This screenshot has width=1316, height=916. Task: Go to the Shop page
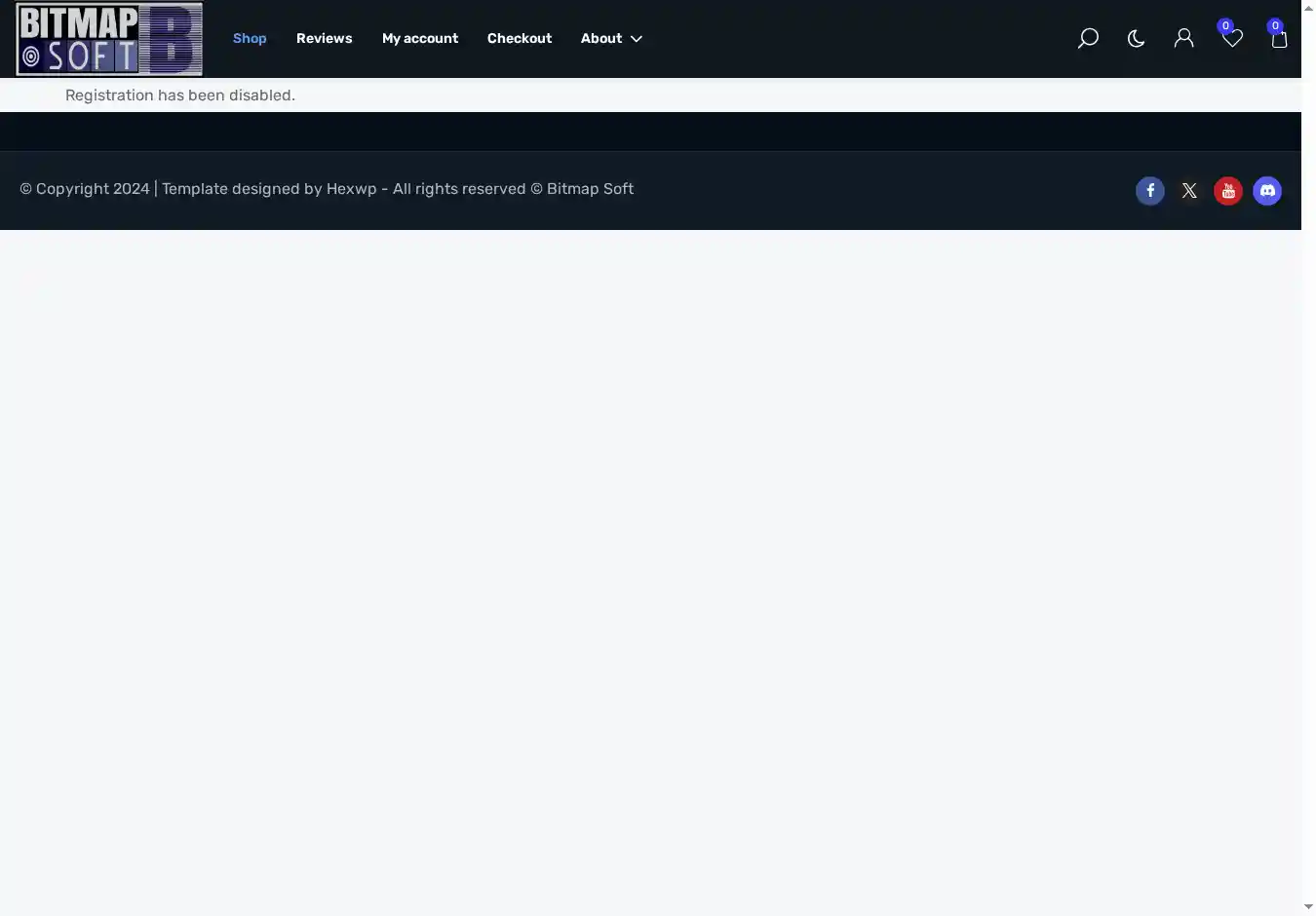pyautogui.click(x=250, y=39)
